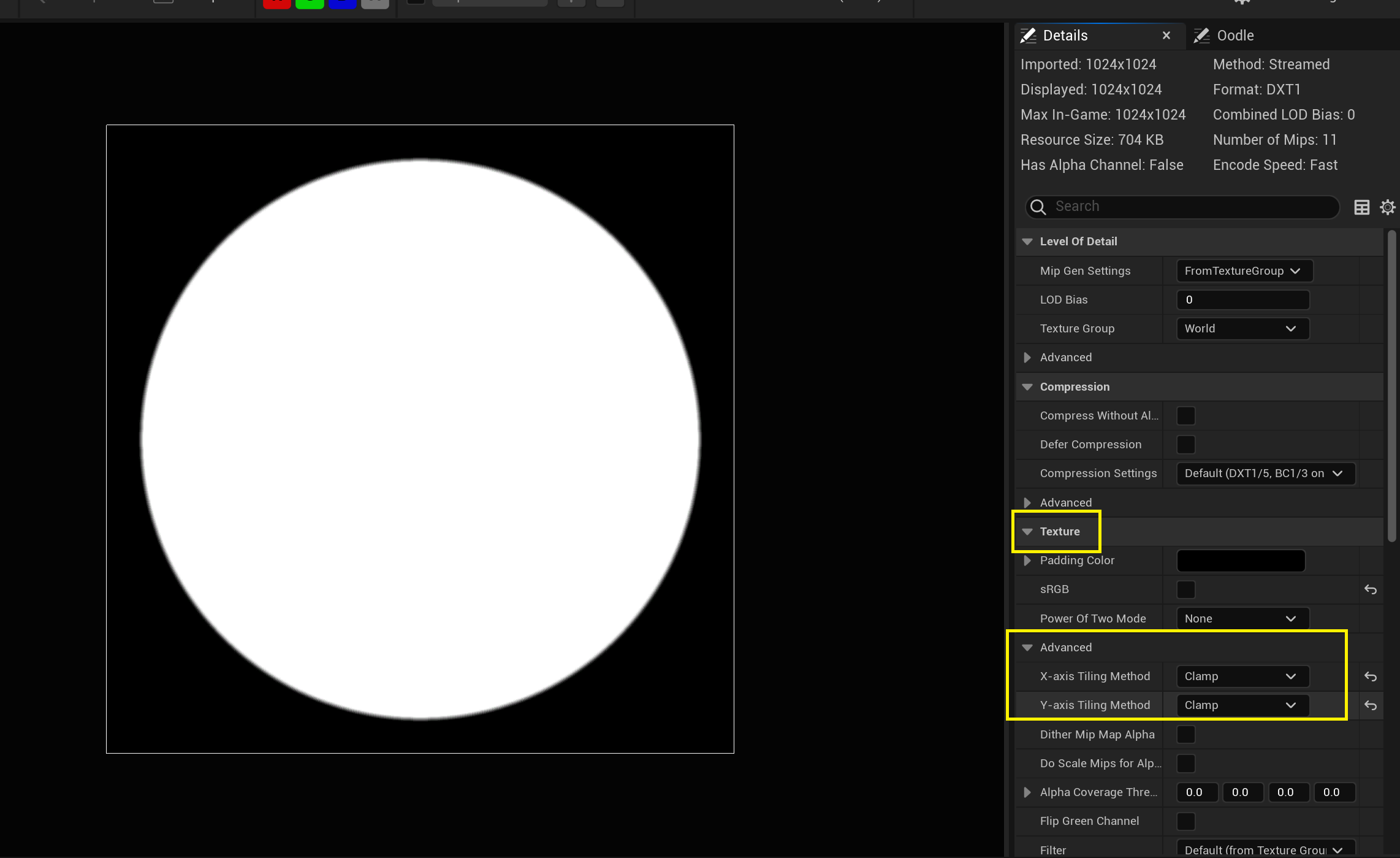The image size is (1400, 858).
Task: Tick the Dither Mip Map Alpha checkbox
Action: pos(1186,735)
